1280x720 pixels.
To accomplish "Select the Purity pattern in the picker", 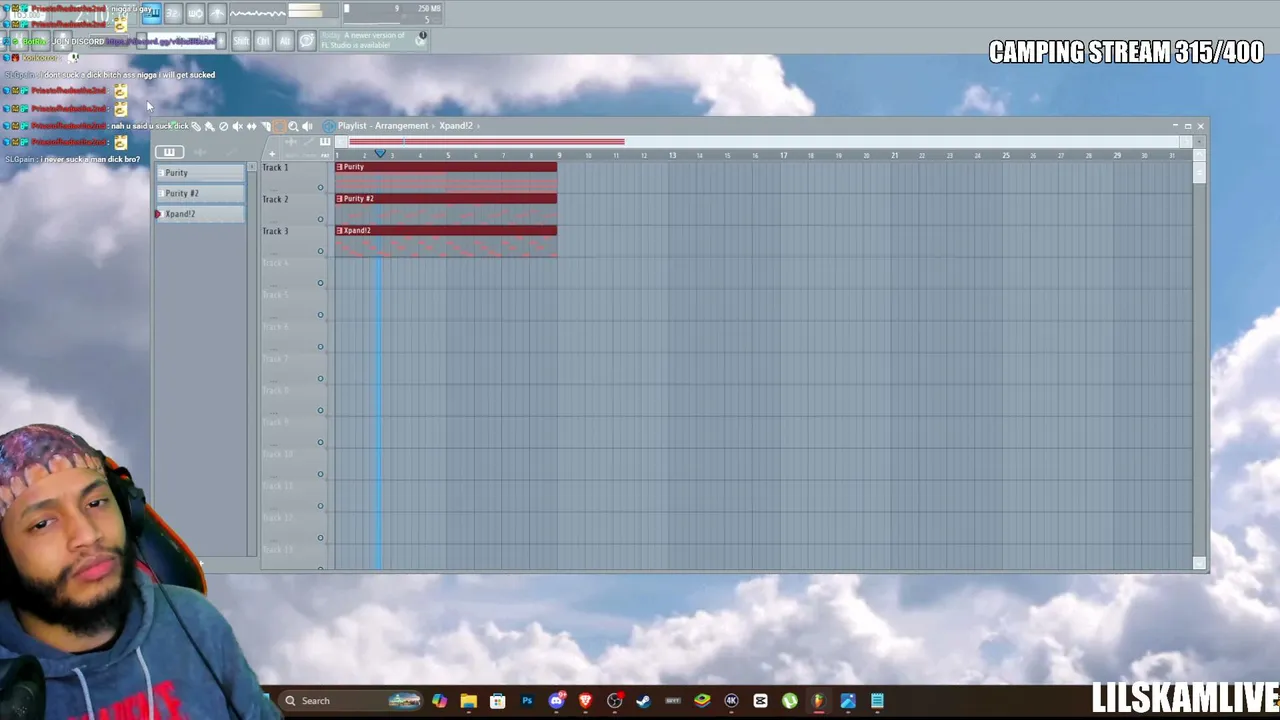I will tap(200, 173).
